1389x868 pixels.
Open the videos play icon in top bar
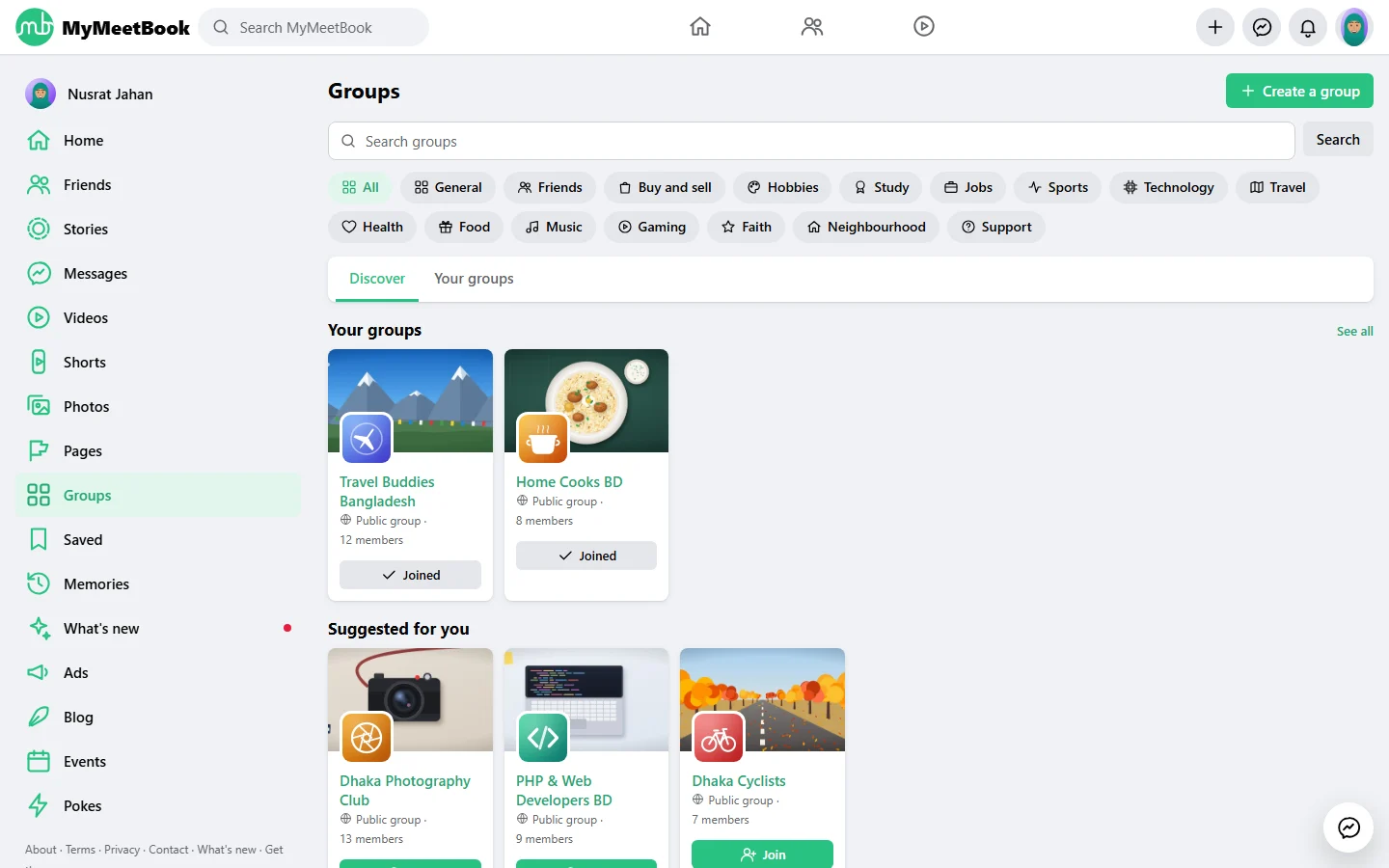(924, 27)
